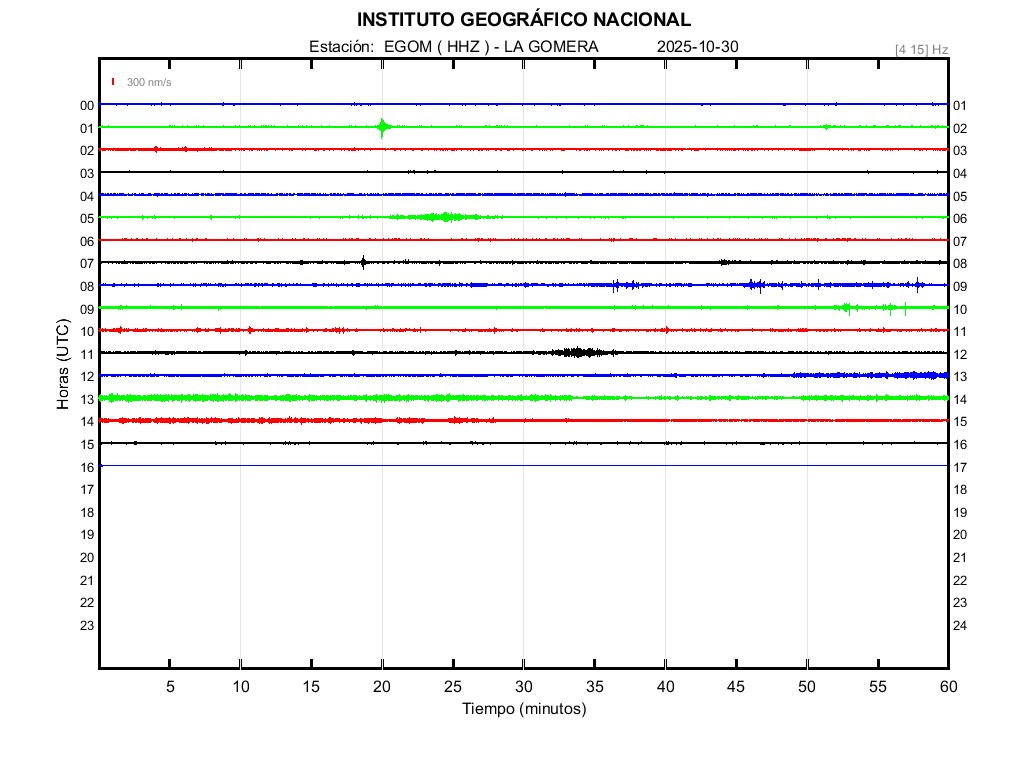The width and height of the screenshot is (1024, 768).
Task: Click the 60 tick label on the time axis
Action: (x=947, y=686)
